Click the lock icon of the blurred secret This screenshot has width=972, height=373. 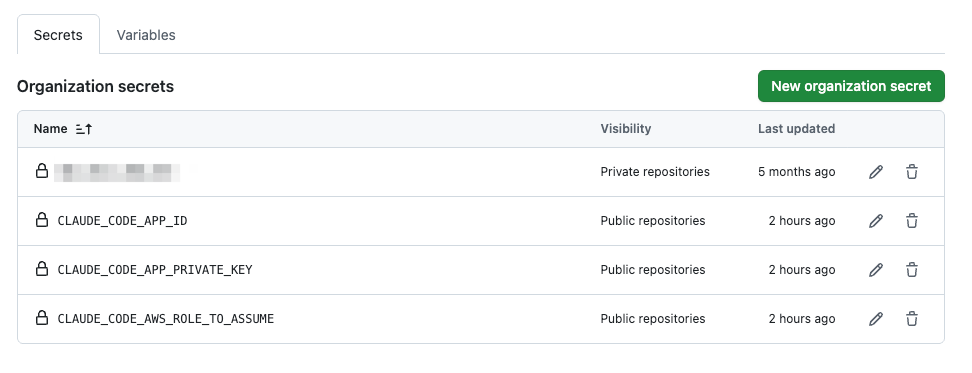click(x=42, y=171)
